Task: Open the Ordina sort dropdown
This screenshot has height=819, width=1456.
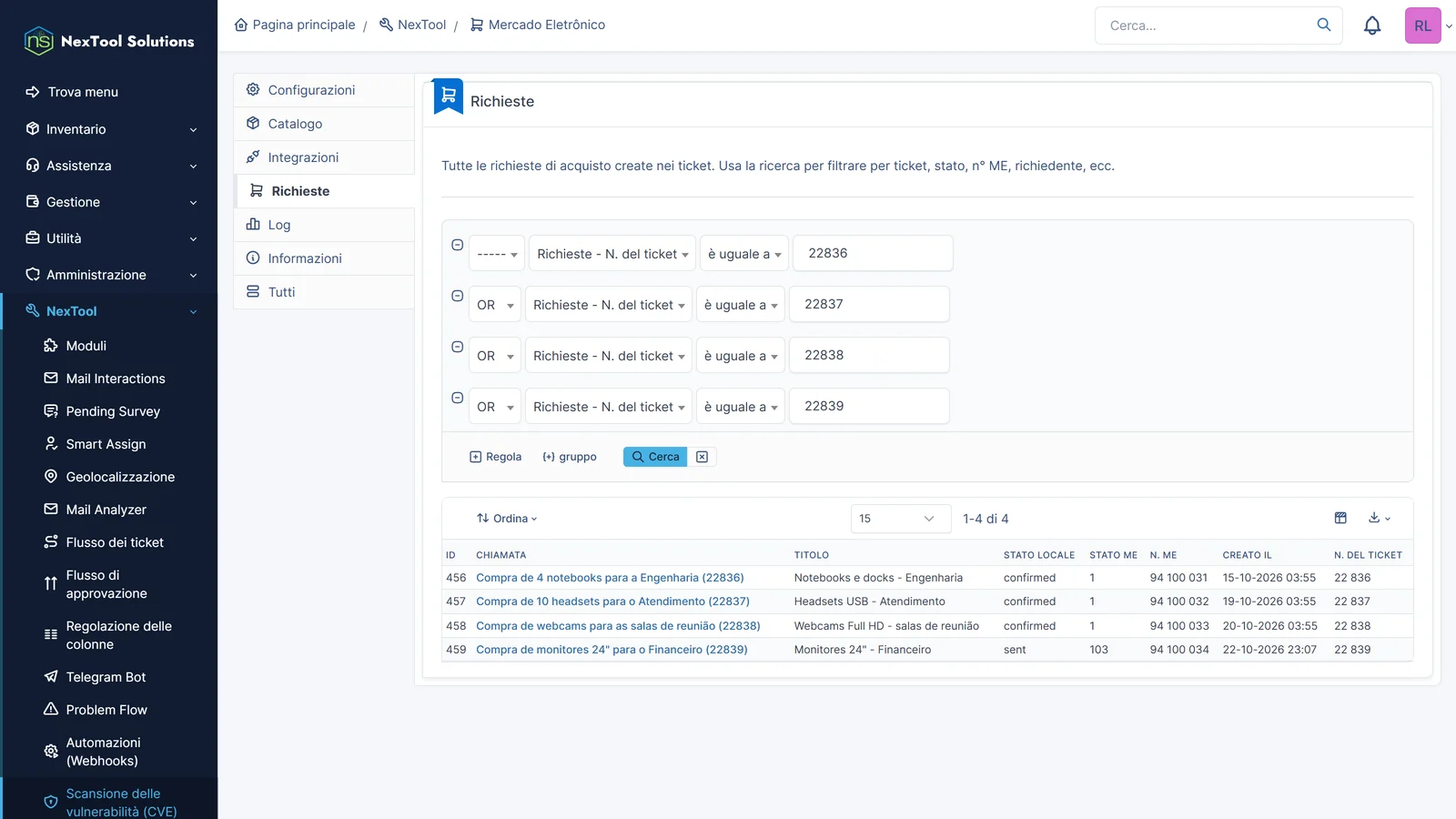Action: click(x=507, y=519)
